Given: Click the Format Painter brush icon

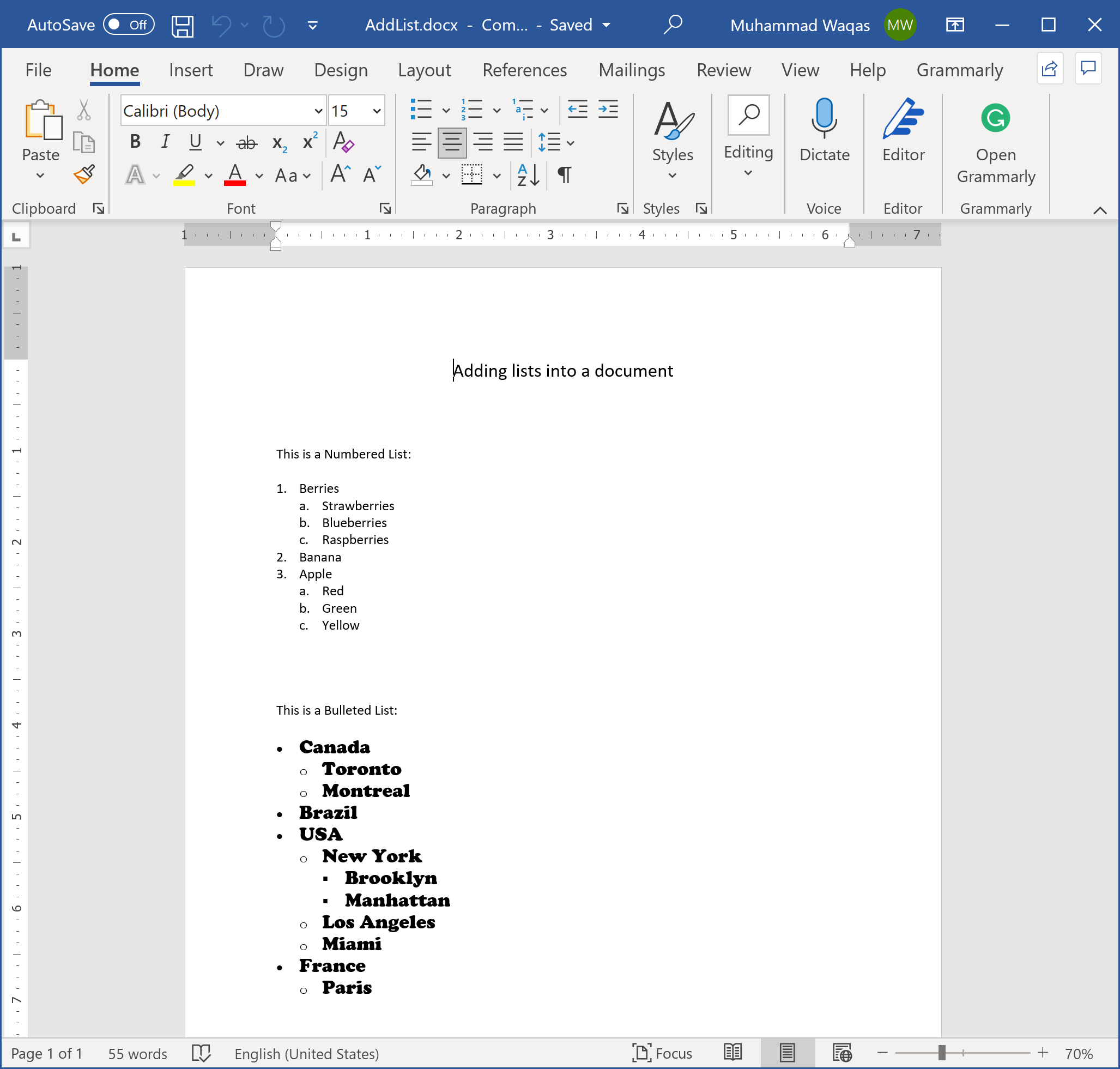Looking at the screenshot, I should tap(84, 174).
